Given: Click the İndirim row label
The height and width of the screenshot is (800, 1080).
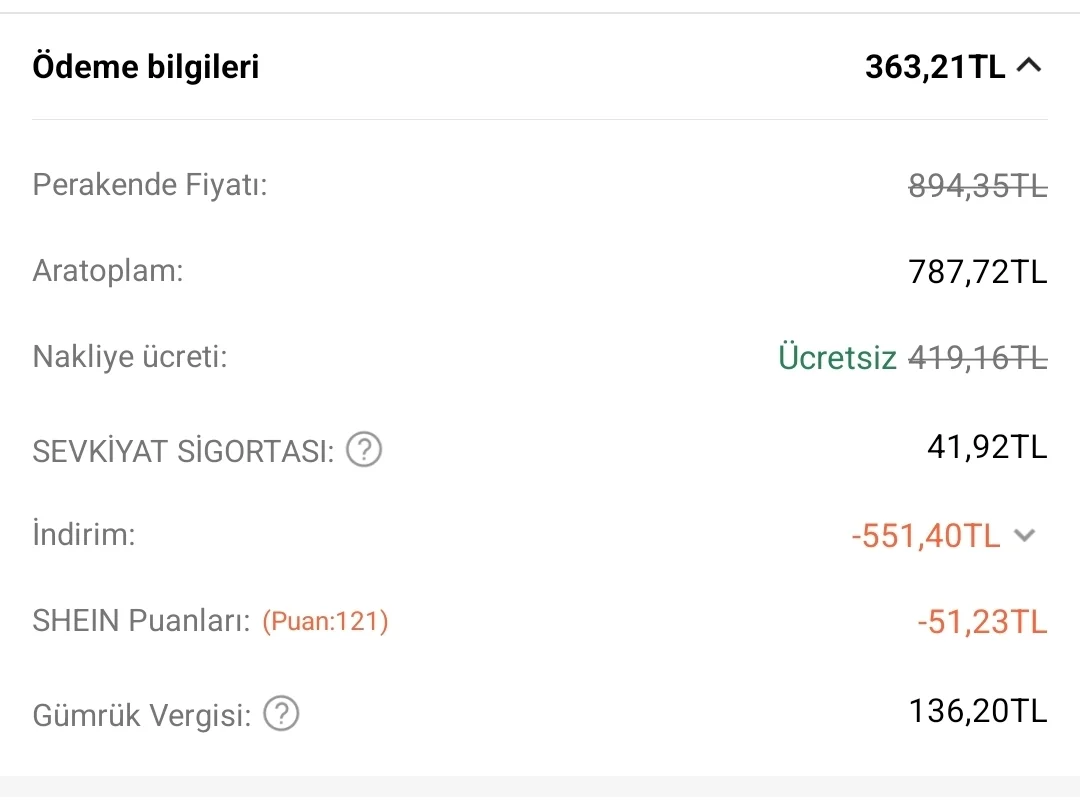Looking at the screenshot, I should (x=84, y=534).
